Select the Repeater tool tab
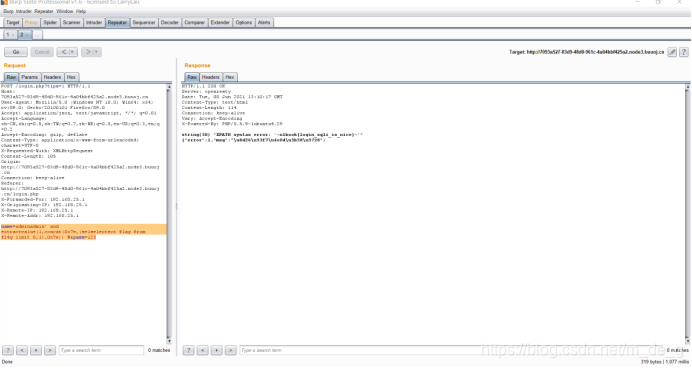 coord(117,23)
